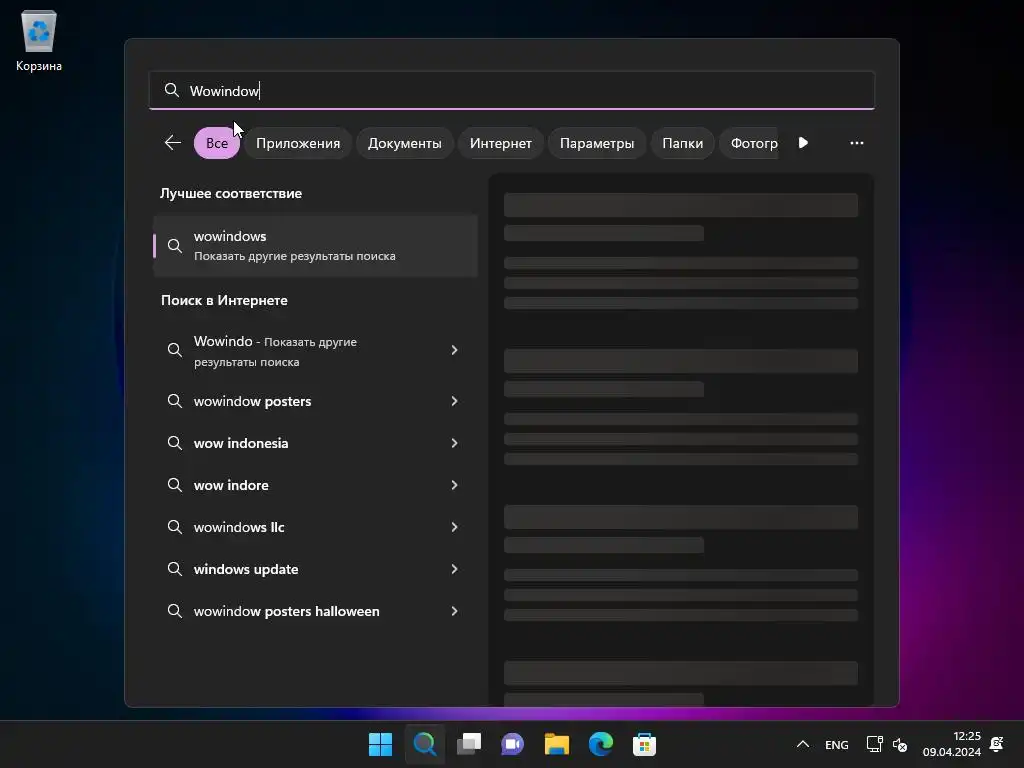Click inside the Wowindow search field
The image size is (1024, 768).
(512, 90)
